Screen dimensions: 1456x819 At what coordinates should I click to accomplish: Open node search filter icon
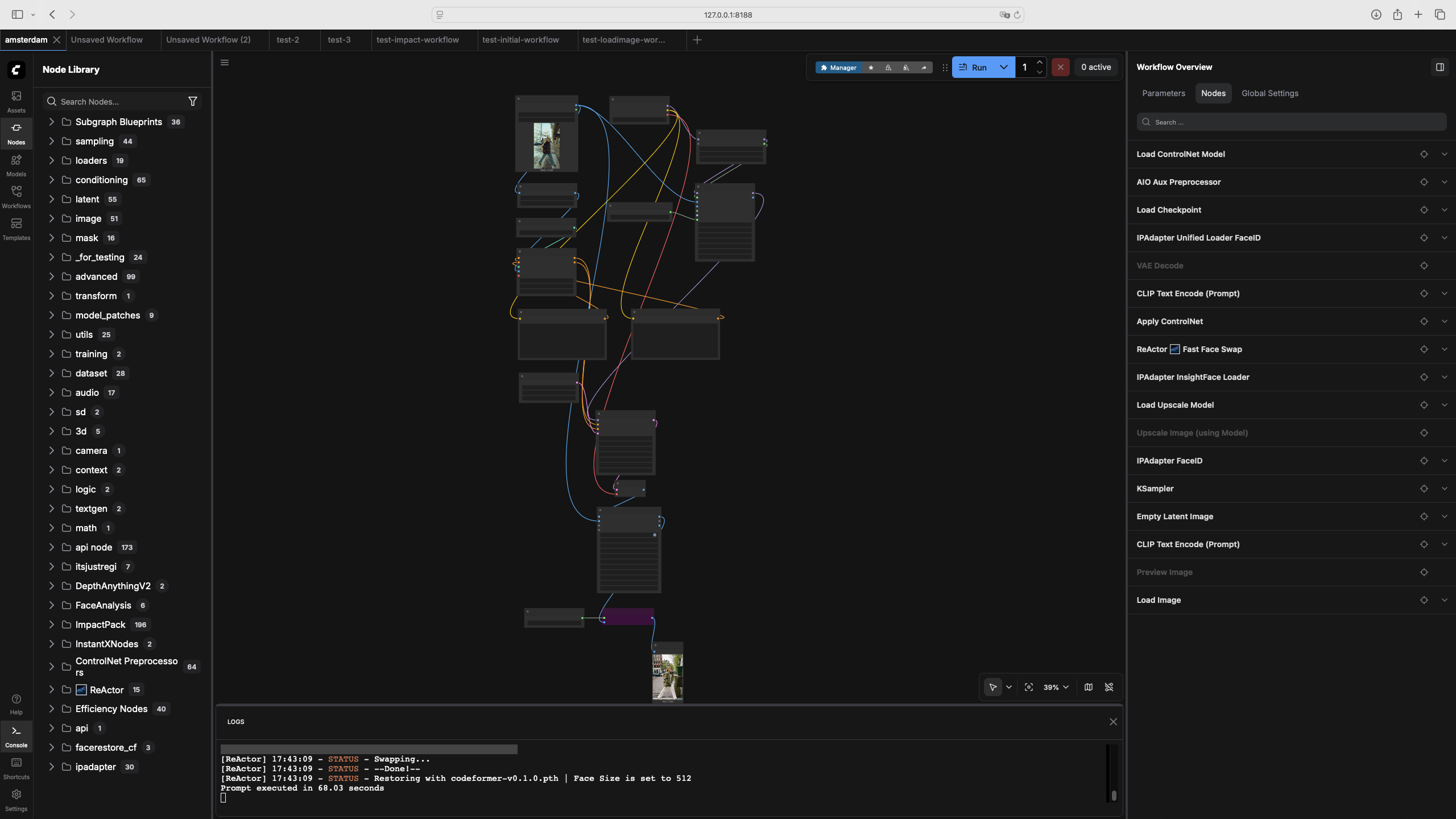[192, 101]
